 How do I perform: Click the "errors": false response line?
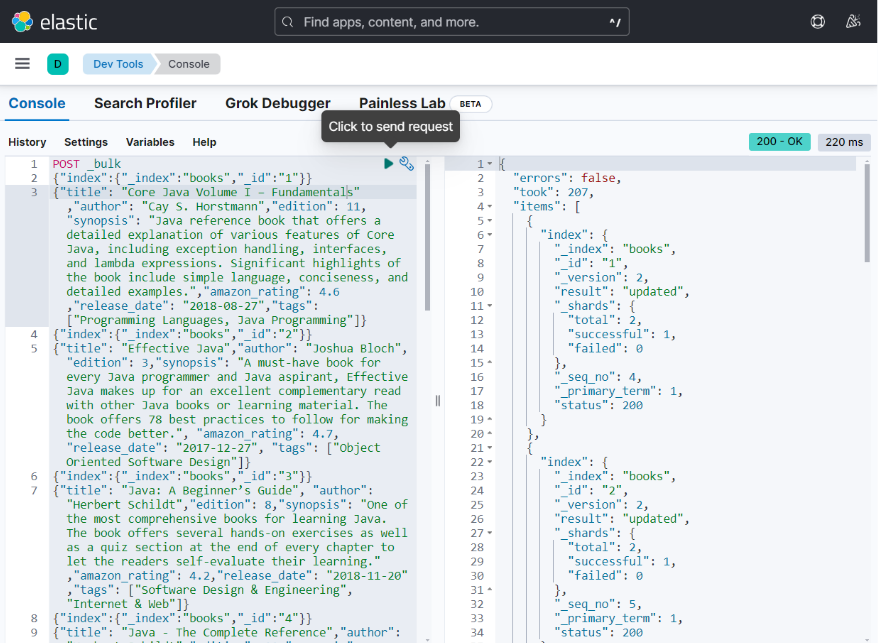(x=567, y=178)
